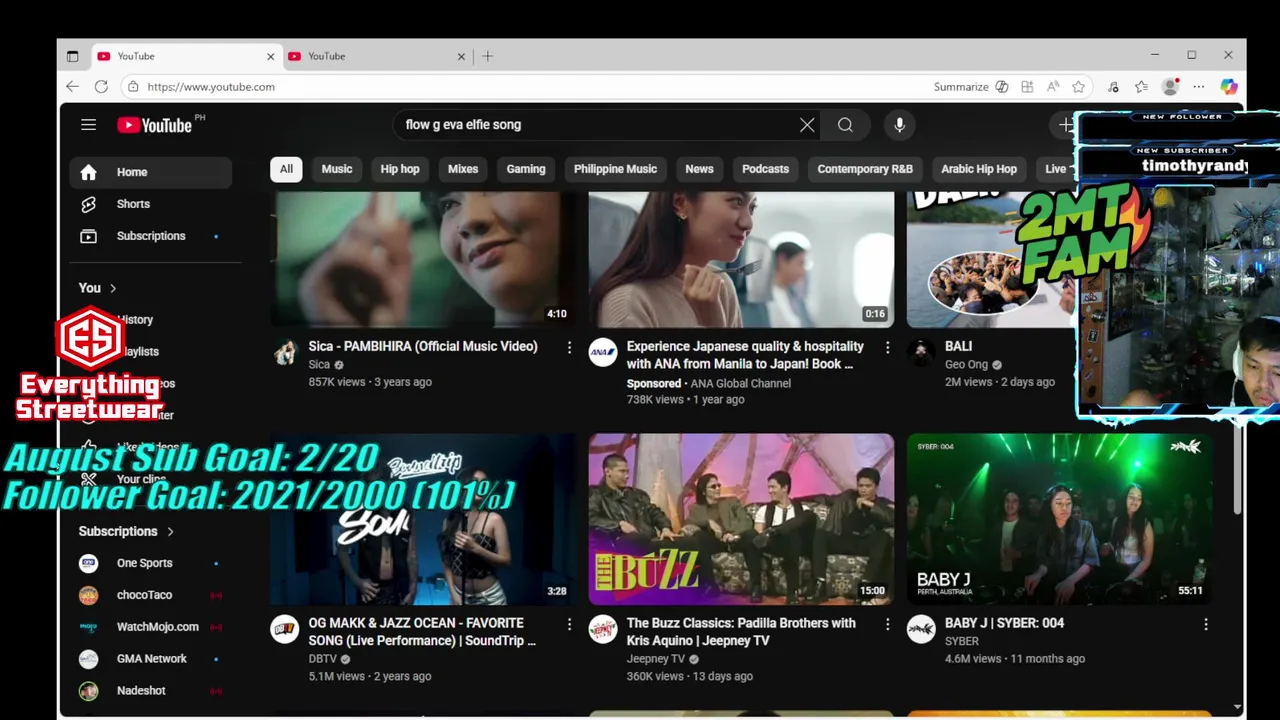
Task: Click the ANA Global Channel name
Action: [739, 383]
